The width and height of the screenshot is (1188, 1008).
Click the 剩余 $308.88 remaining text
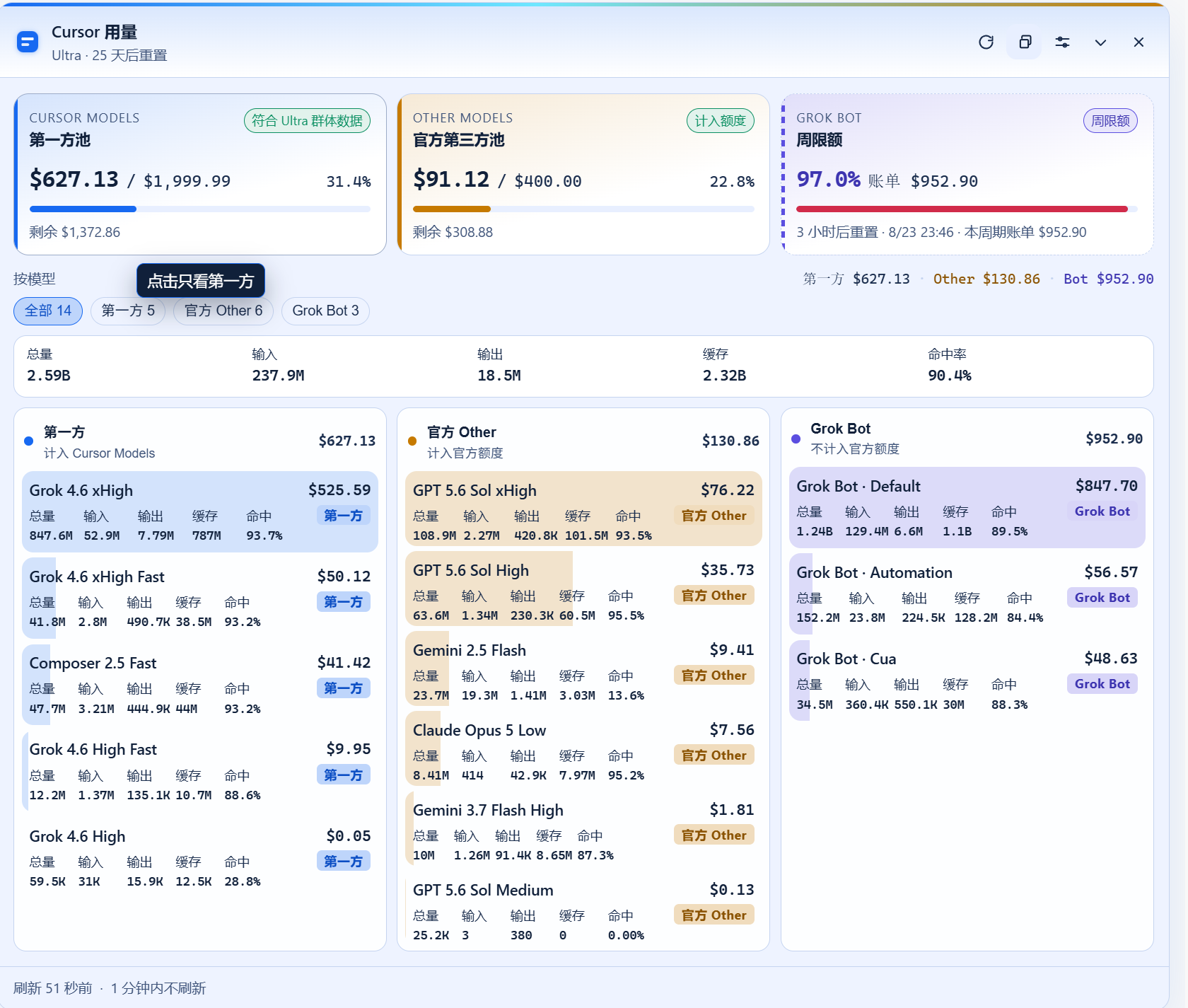tap(453, 232)
